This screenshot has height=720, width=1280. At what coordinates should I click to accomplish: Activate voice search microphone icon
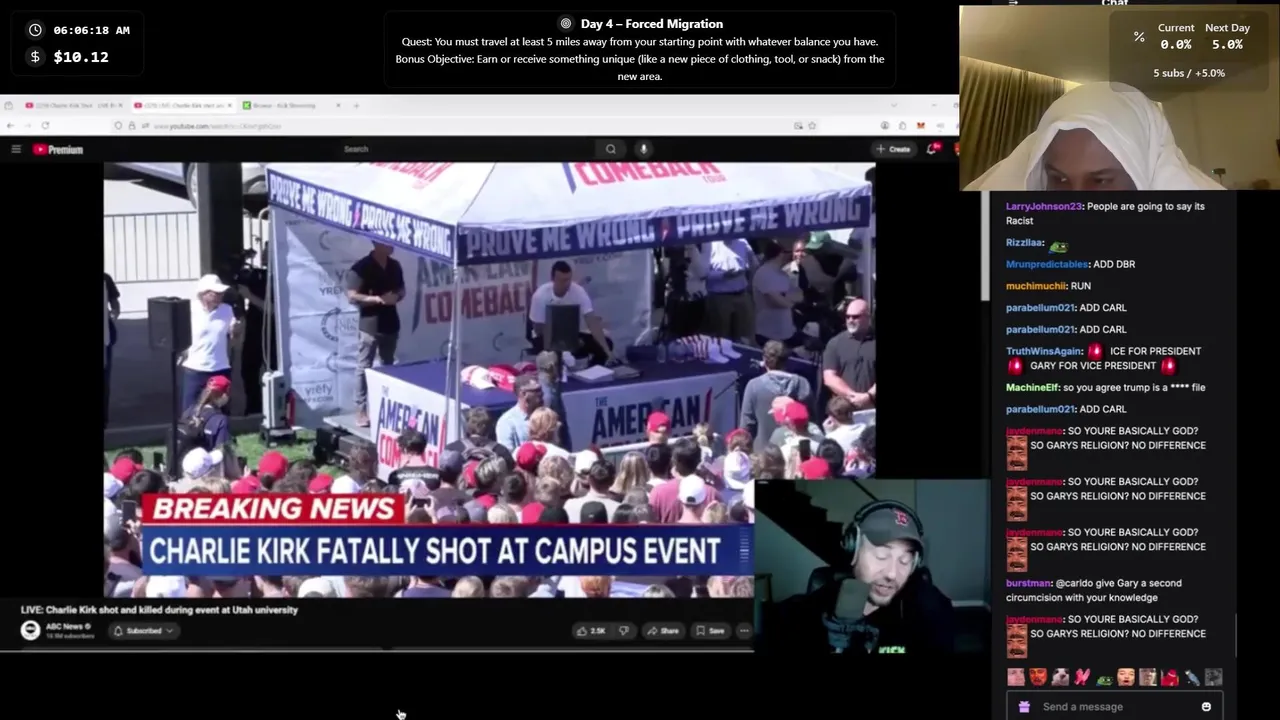643,149
